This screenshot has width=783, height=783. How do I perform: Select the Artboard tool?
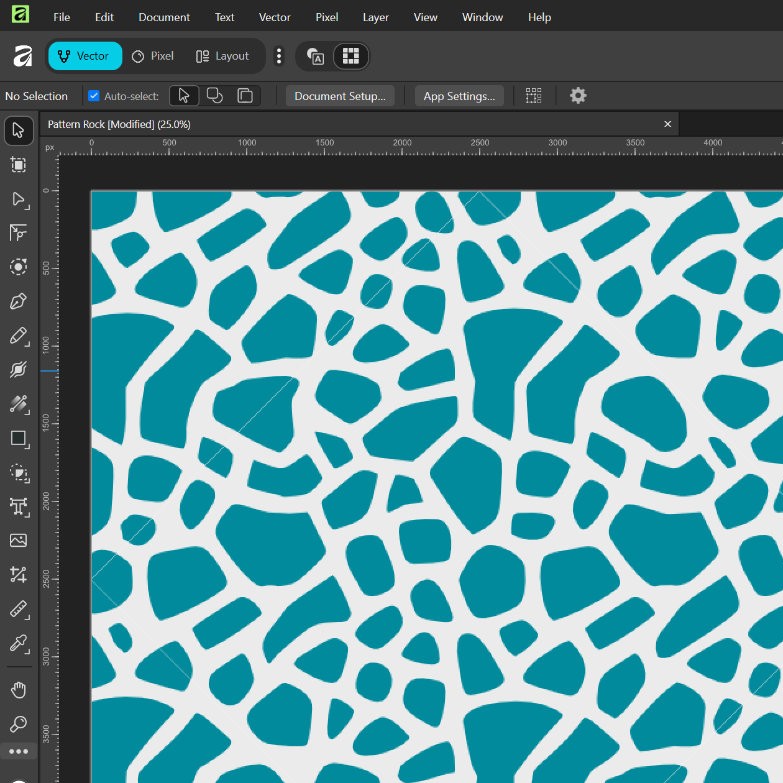[18, 164]
